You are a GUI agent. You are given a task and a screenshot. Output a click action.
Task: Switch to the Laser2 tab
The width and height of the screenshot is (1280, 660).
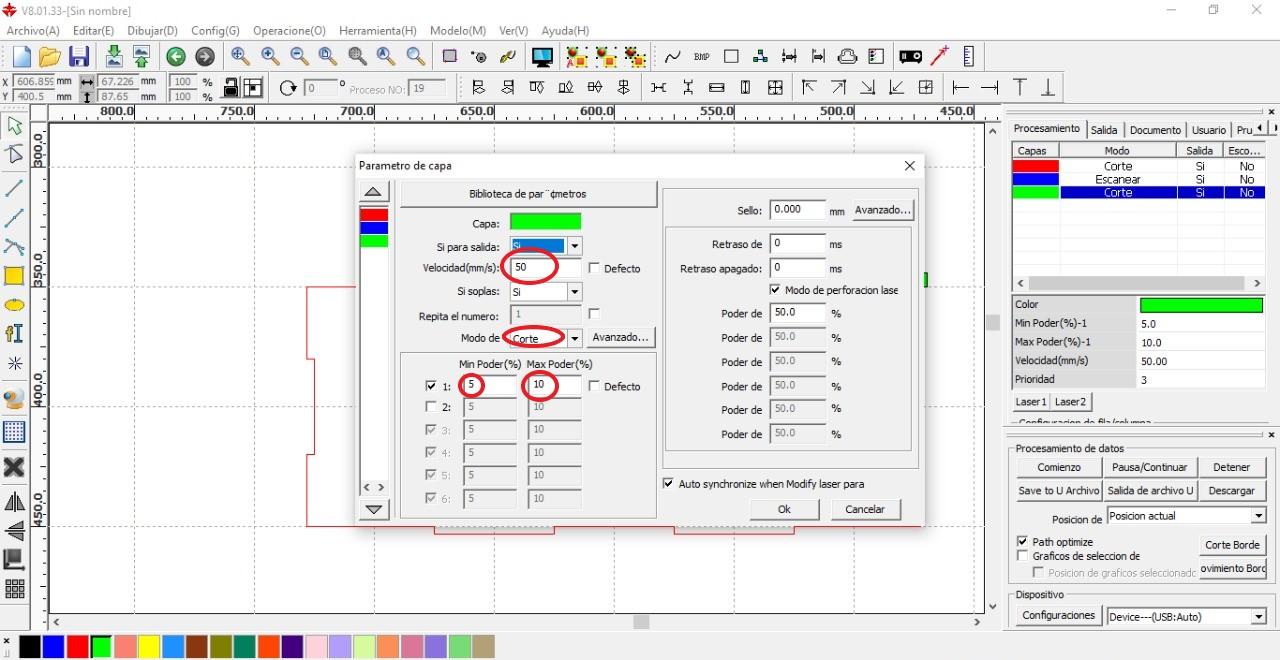1070,402
